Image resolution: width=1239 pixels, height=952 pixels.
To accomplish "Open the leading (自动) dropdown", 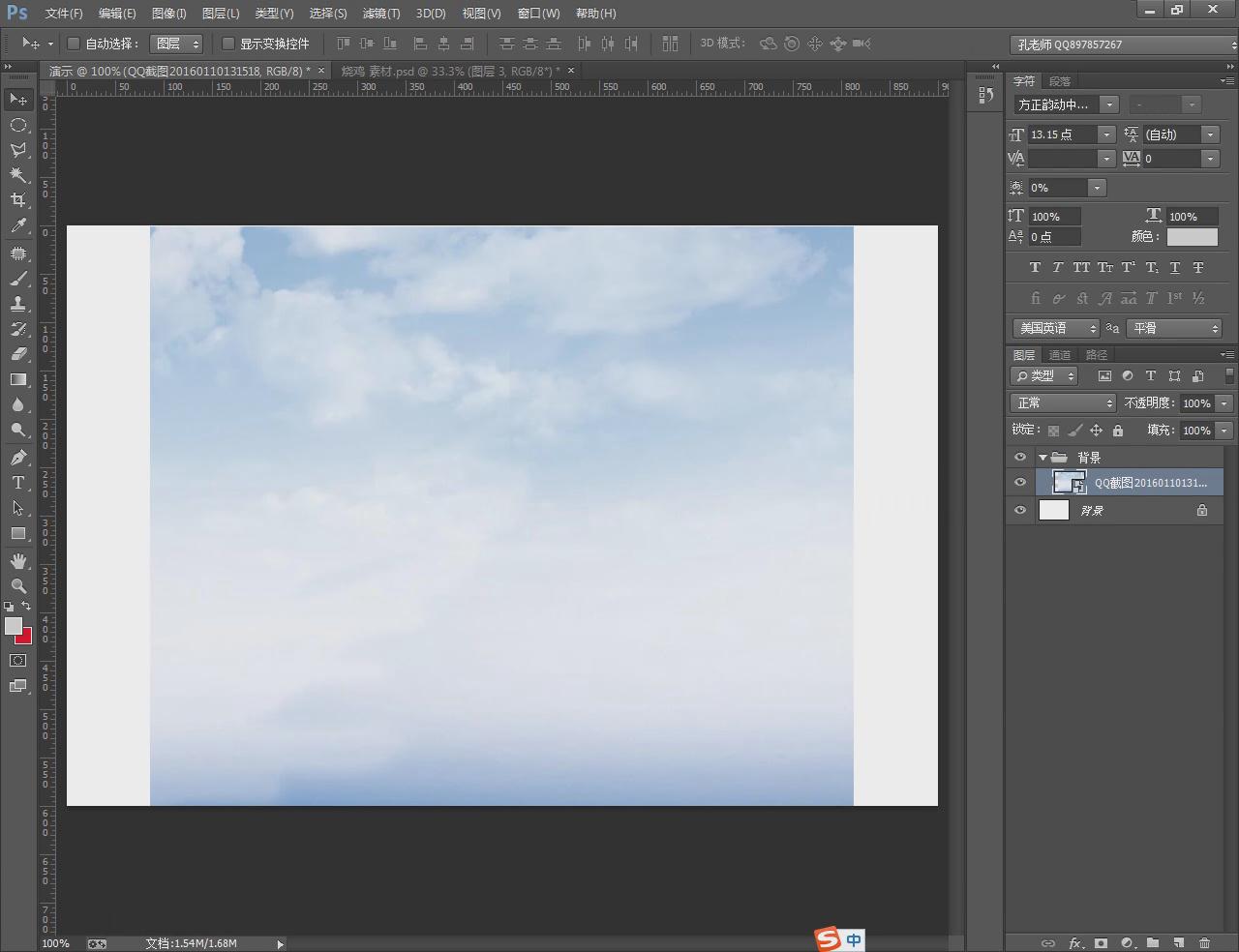I will pos(1210,134).
